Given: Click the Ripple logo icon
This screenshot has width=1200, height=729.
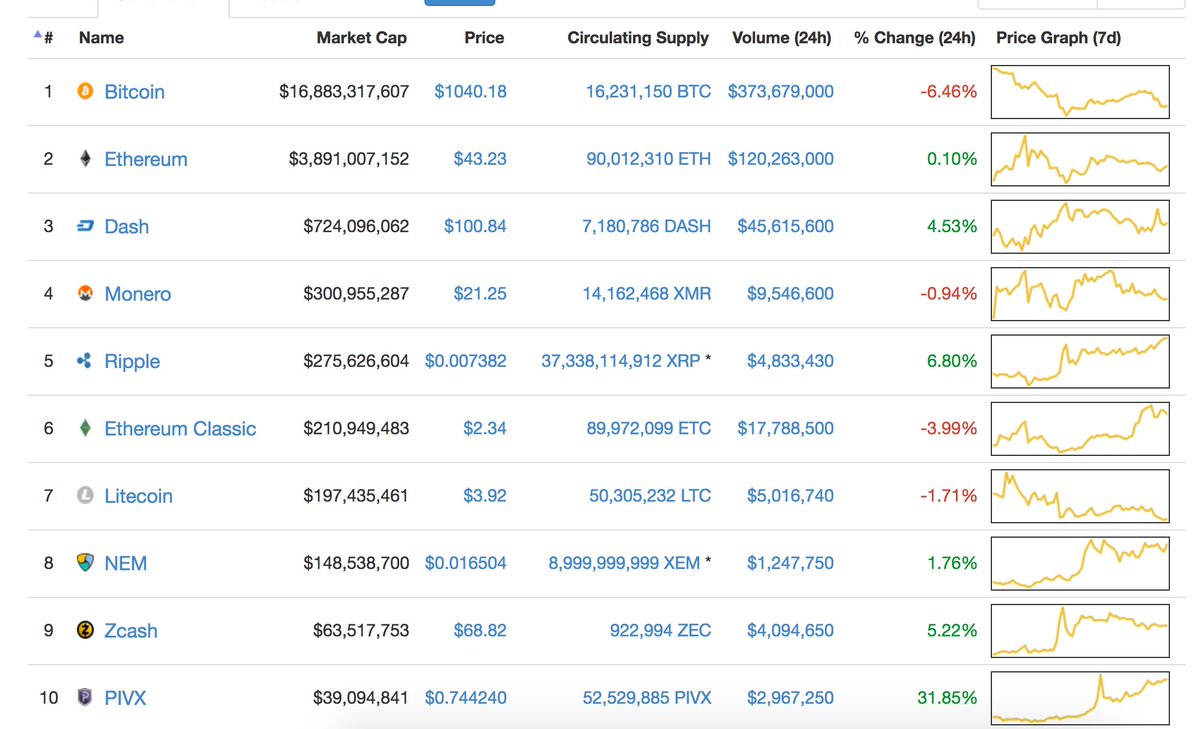Looking at the screenshot, I should click(x=85, y=361).
